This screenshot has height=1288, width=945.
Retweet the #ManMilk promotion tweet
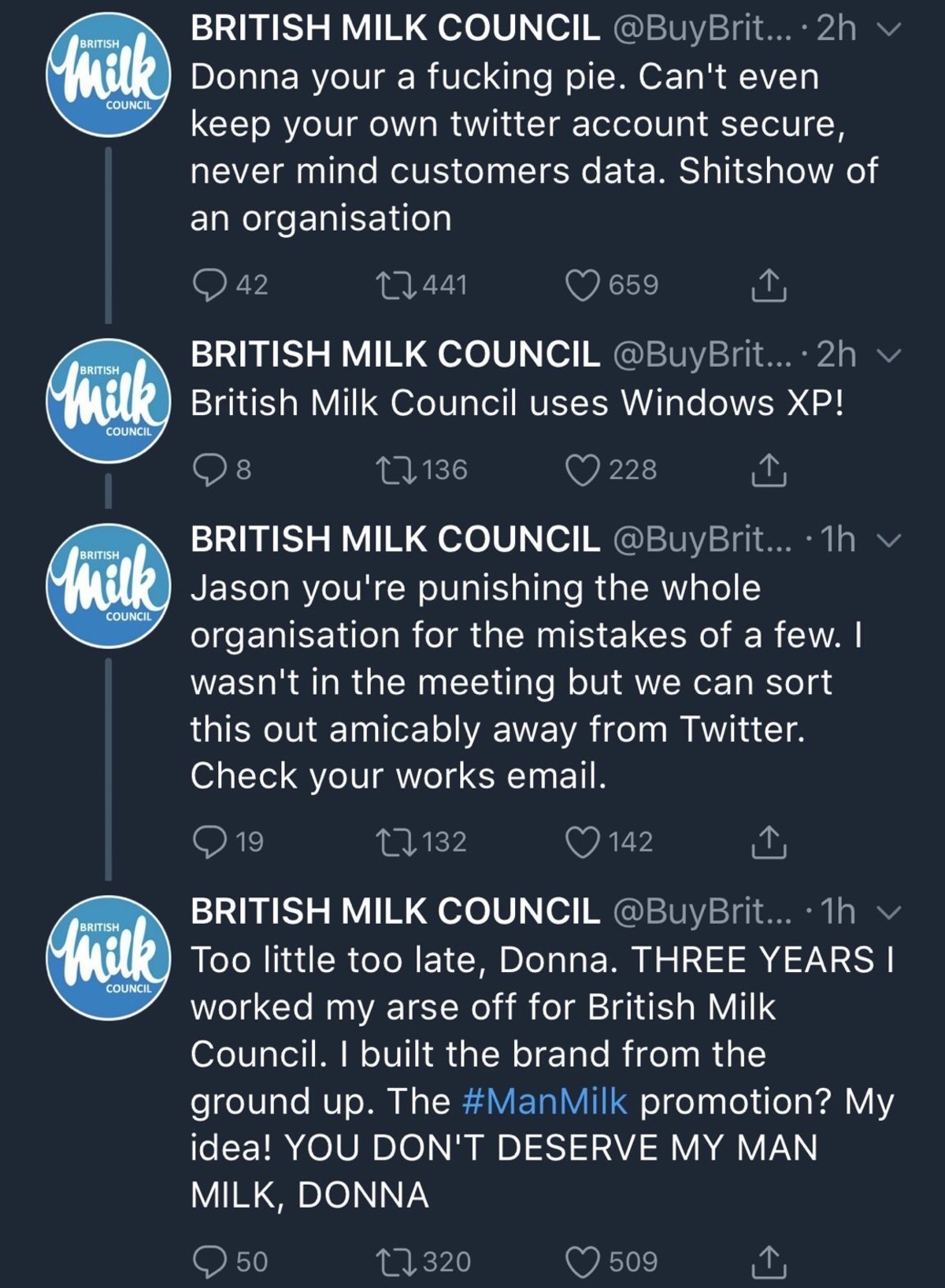[x=395, y=1262]
